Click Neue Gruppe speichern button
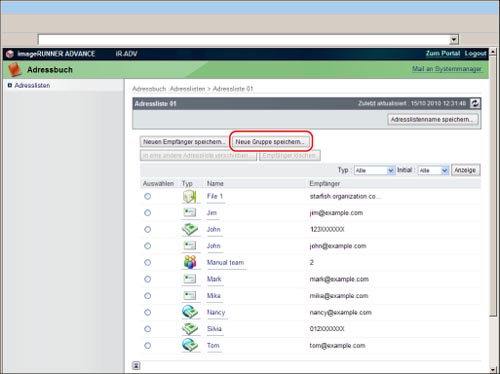 270,142
